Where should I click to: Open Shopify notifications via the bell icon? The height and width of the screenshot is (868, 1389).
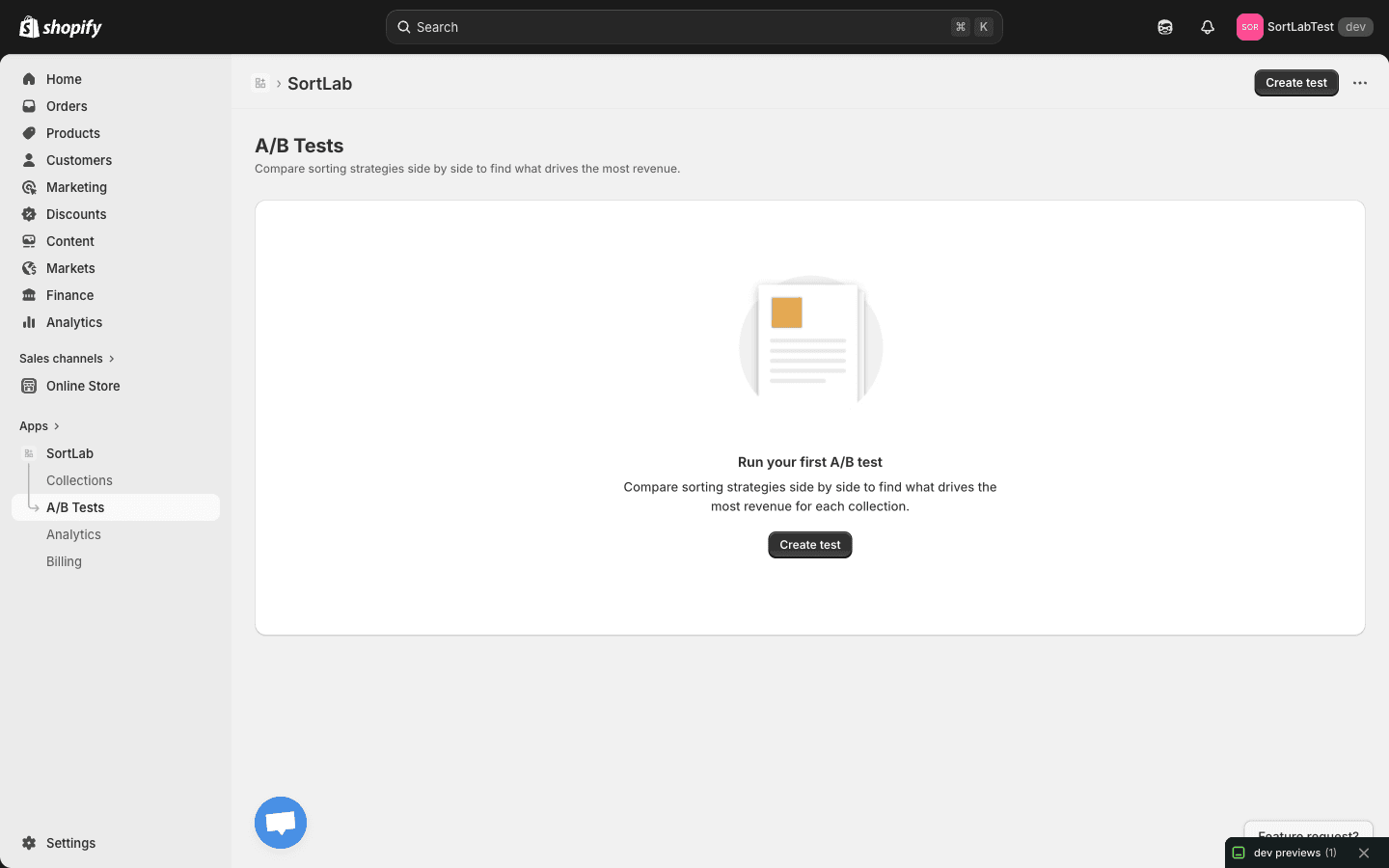(1207, 27)
